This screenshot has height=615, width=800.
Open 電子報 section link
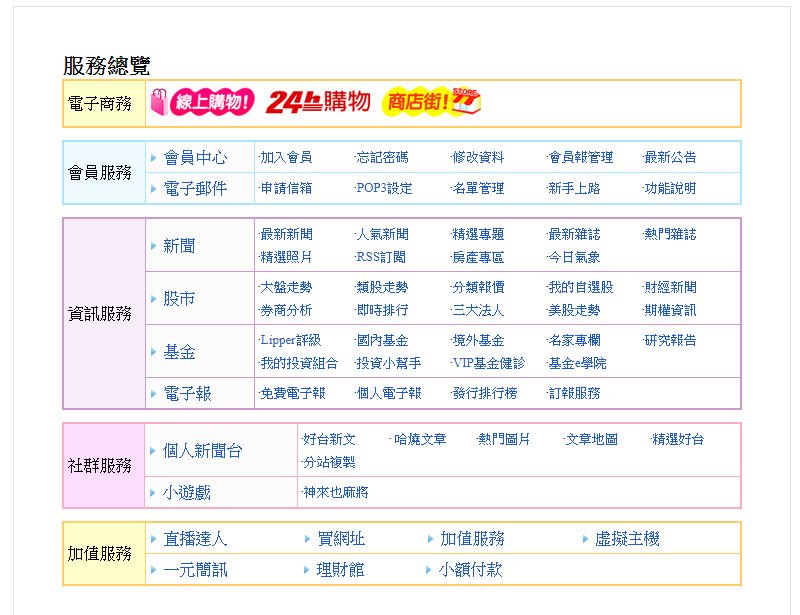tap(187, 393)
